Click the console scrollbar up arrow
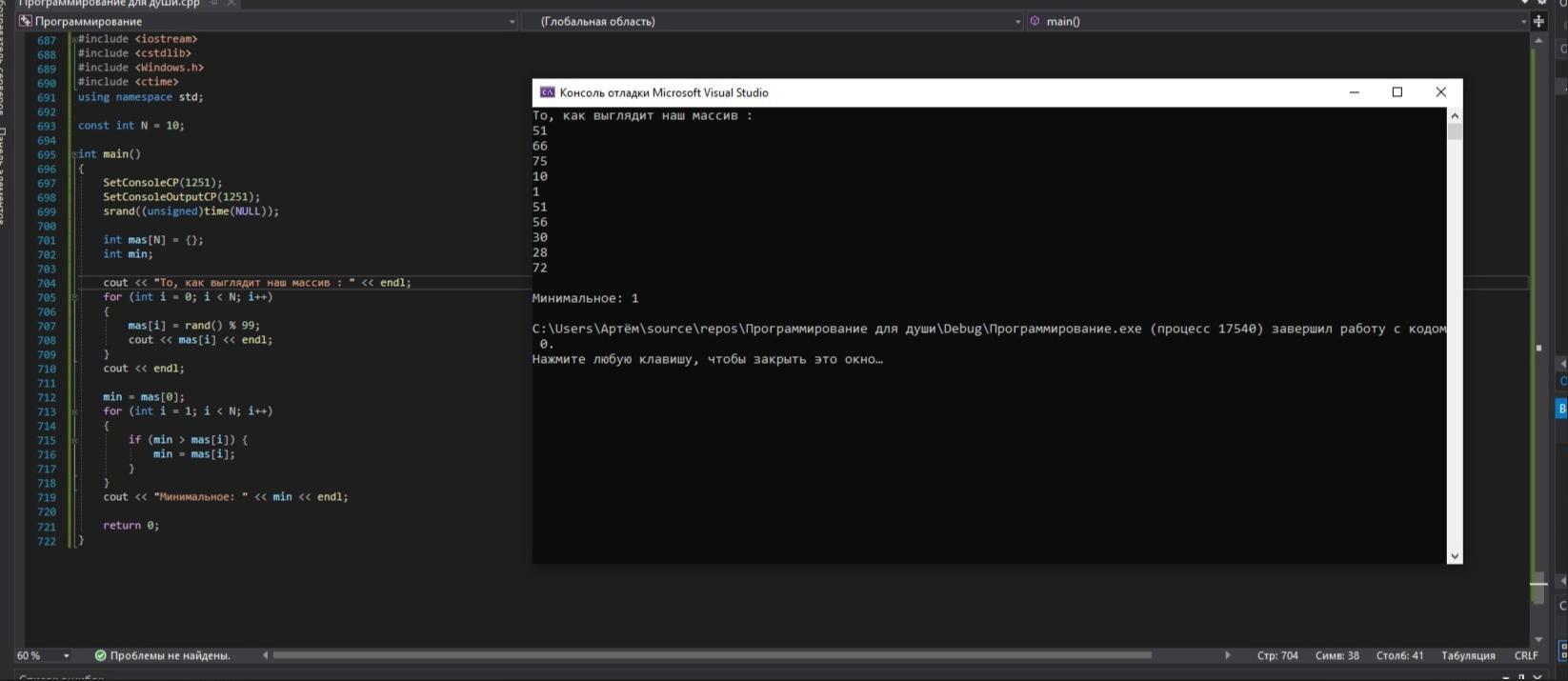1568x681 pixels. (x=1454, y=115)
